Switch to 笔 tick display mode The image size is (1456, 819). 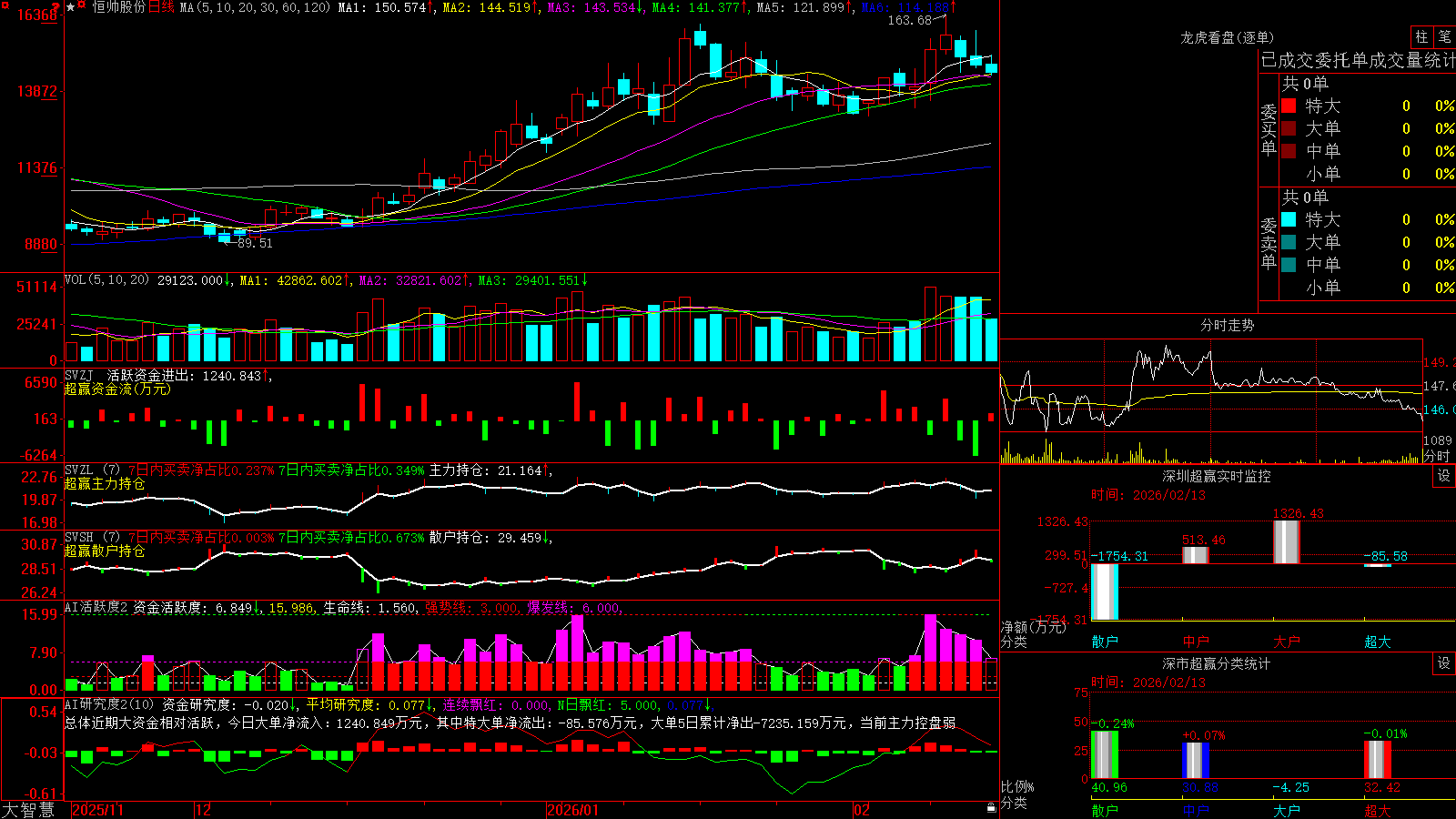click(1445, 36)
